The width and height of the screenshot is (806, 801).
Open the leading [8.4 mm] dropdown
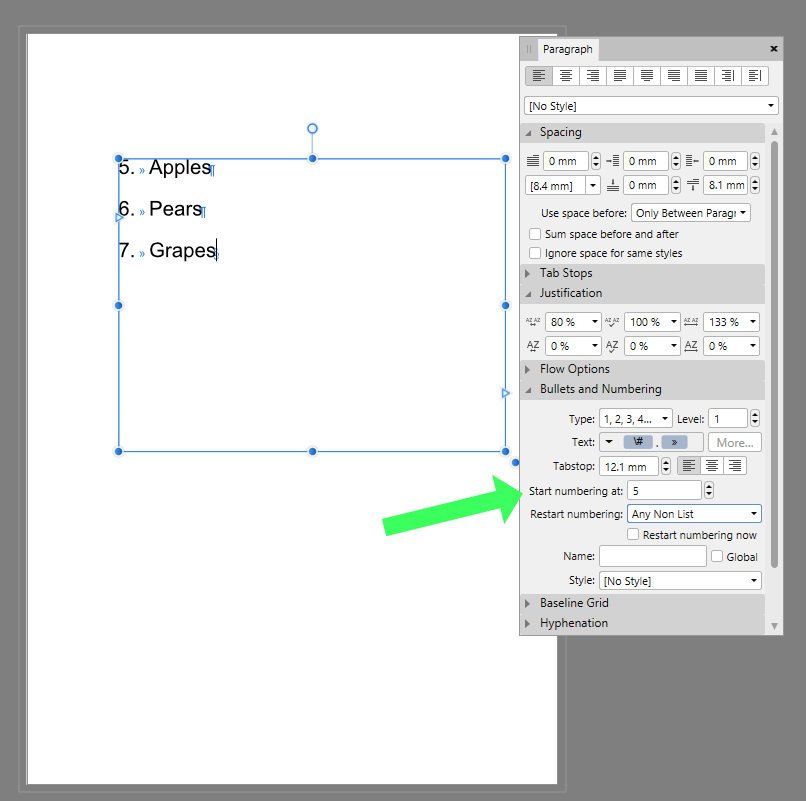click(x=593, y=185)
